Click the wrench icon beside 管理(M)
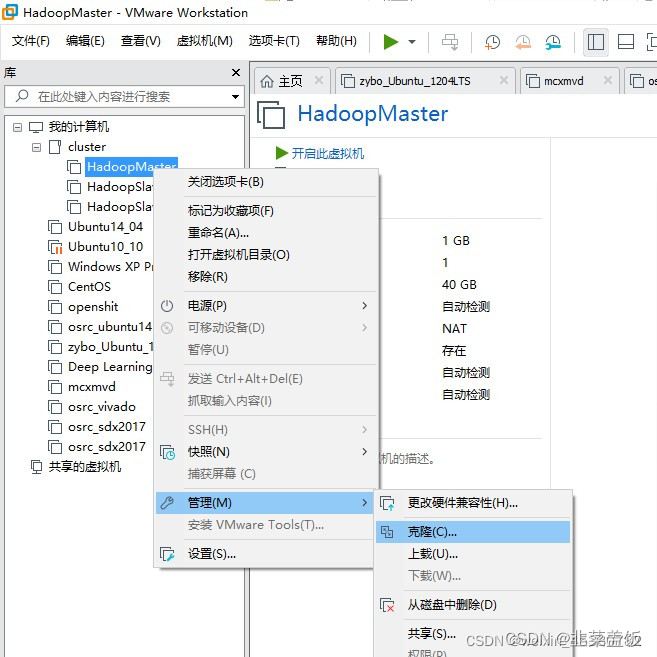Viewport: 657px width, 657px height. point(167,503)
